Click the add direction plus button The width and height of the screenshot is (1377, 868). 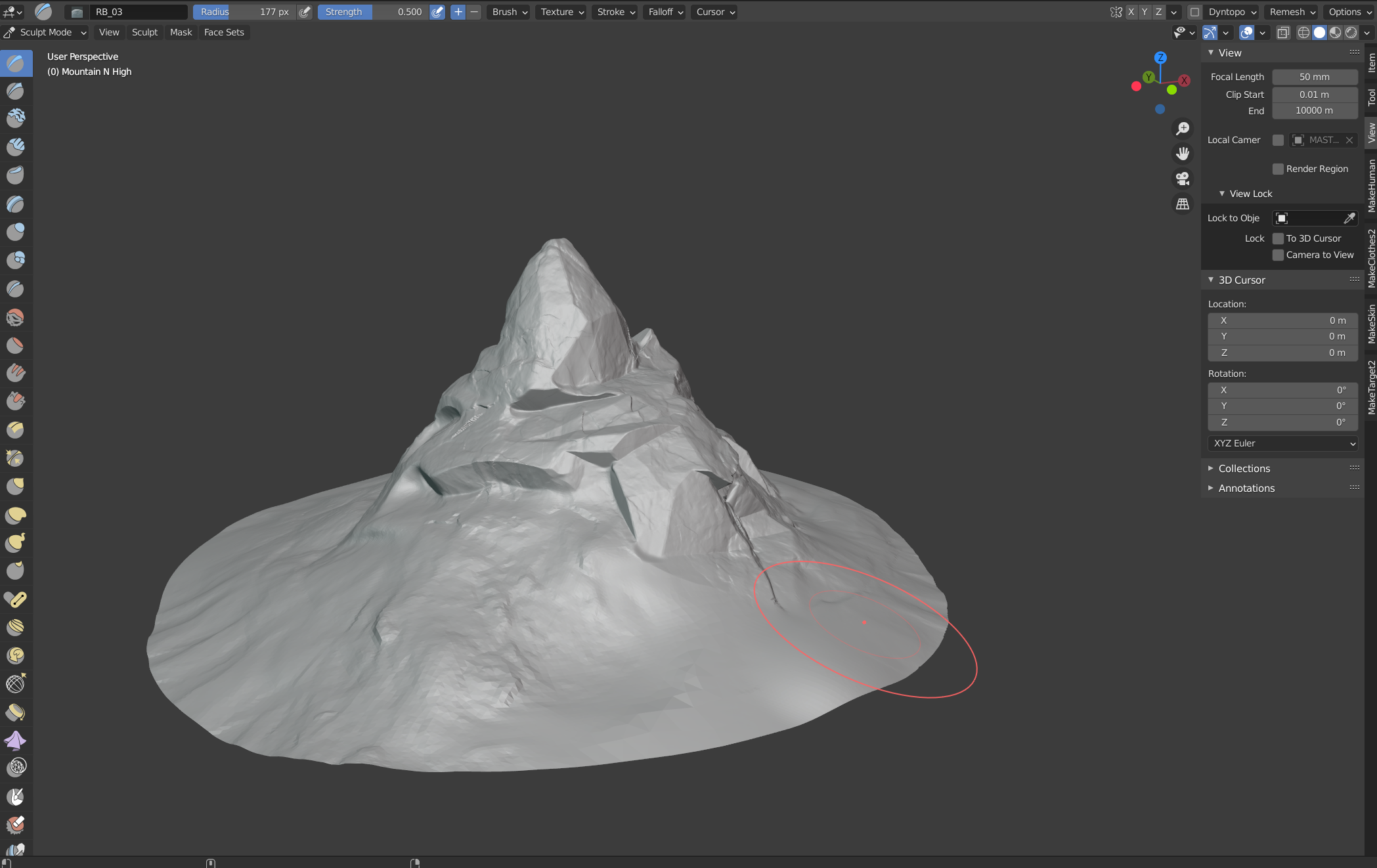pos(458,12)
